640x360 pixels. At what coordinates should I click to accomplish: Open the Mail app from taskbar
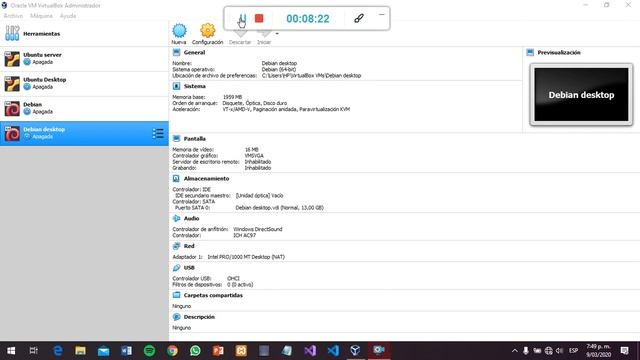103,351
